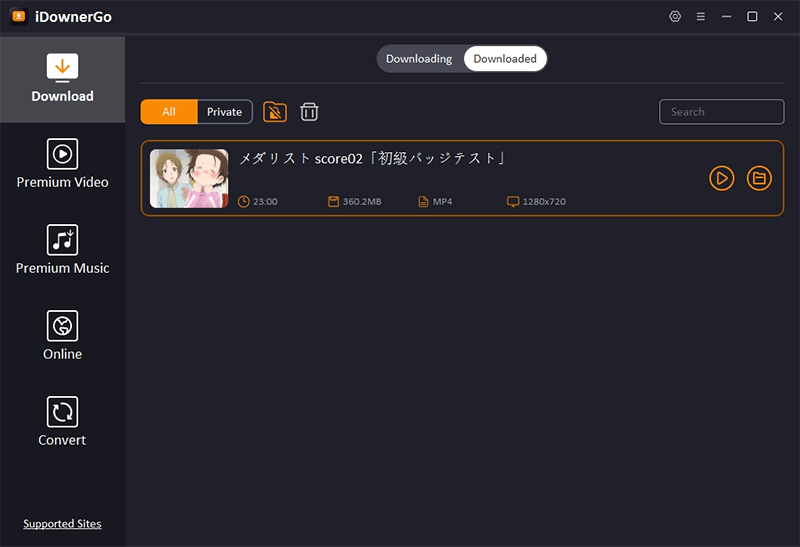Open settings gear in title bar
Viewport: 800px width, 547px height.
coord(675,16)
